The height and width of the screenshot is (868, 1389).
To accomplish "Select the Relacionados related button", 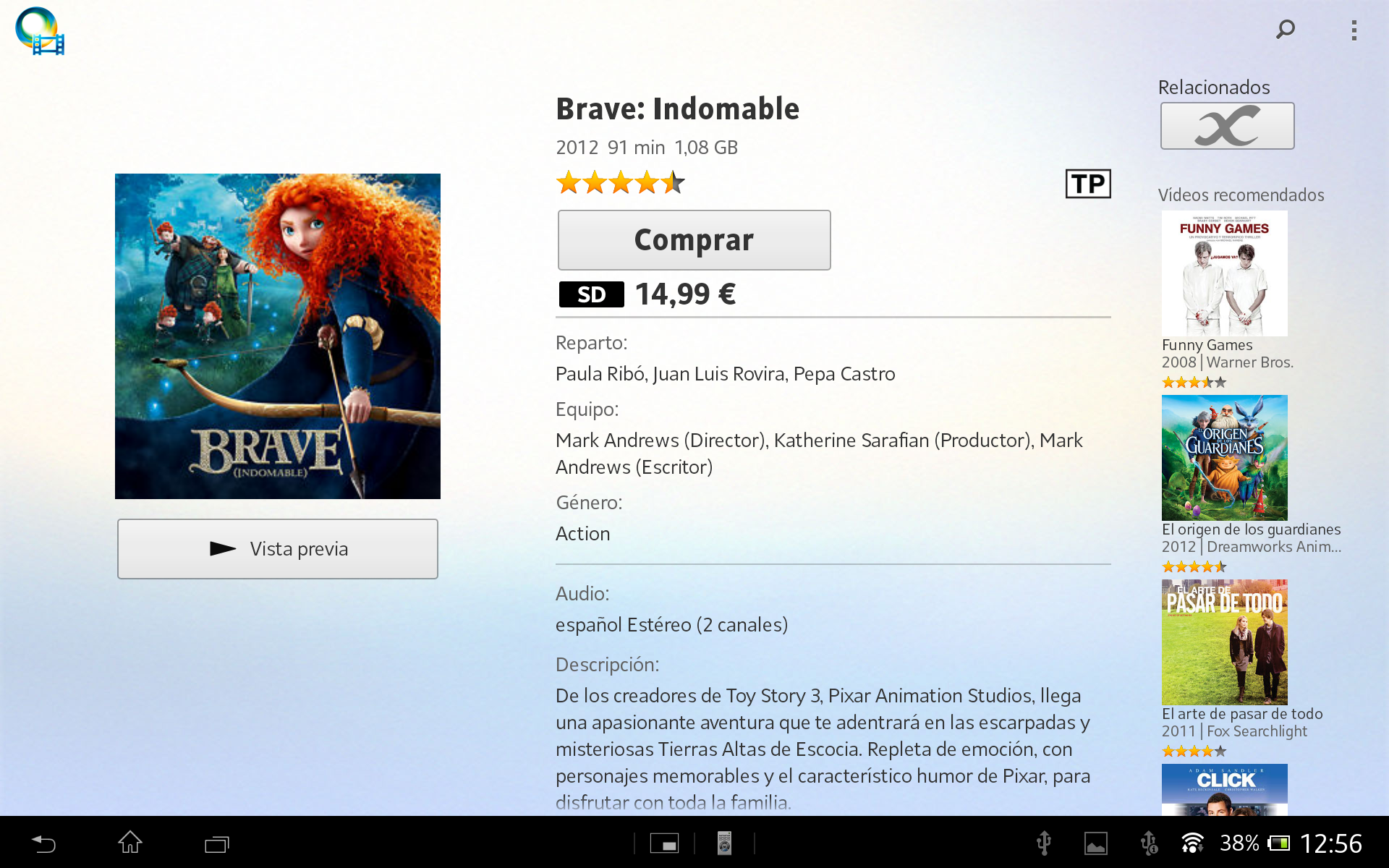I will point(1227,126).
